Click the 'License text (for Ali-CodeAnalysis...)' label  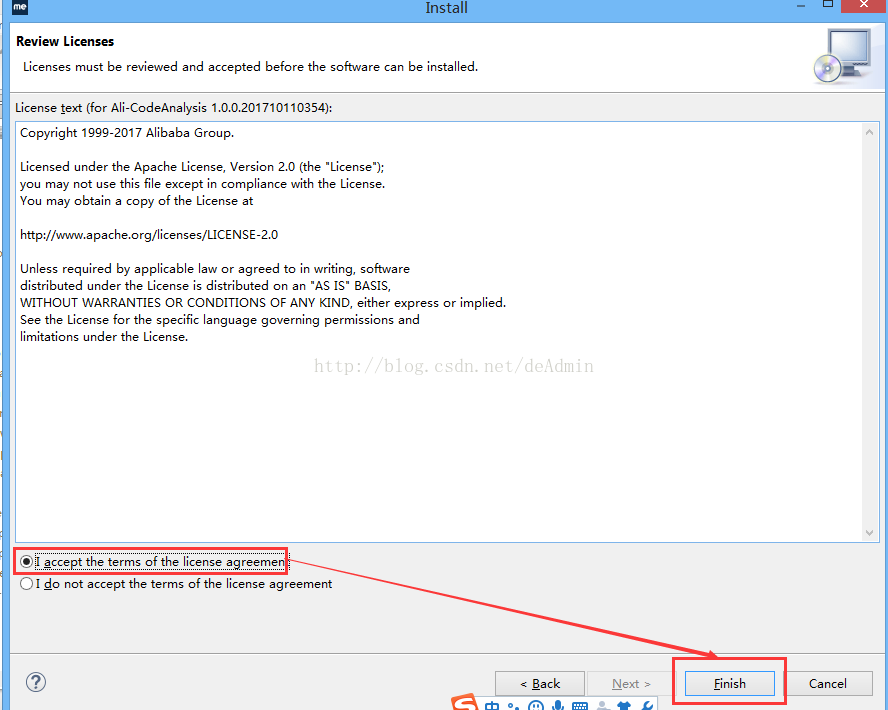(173, 108)
